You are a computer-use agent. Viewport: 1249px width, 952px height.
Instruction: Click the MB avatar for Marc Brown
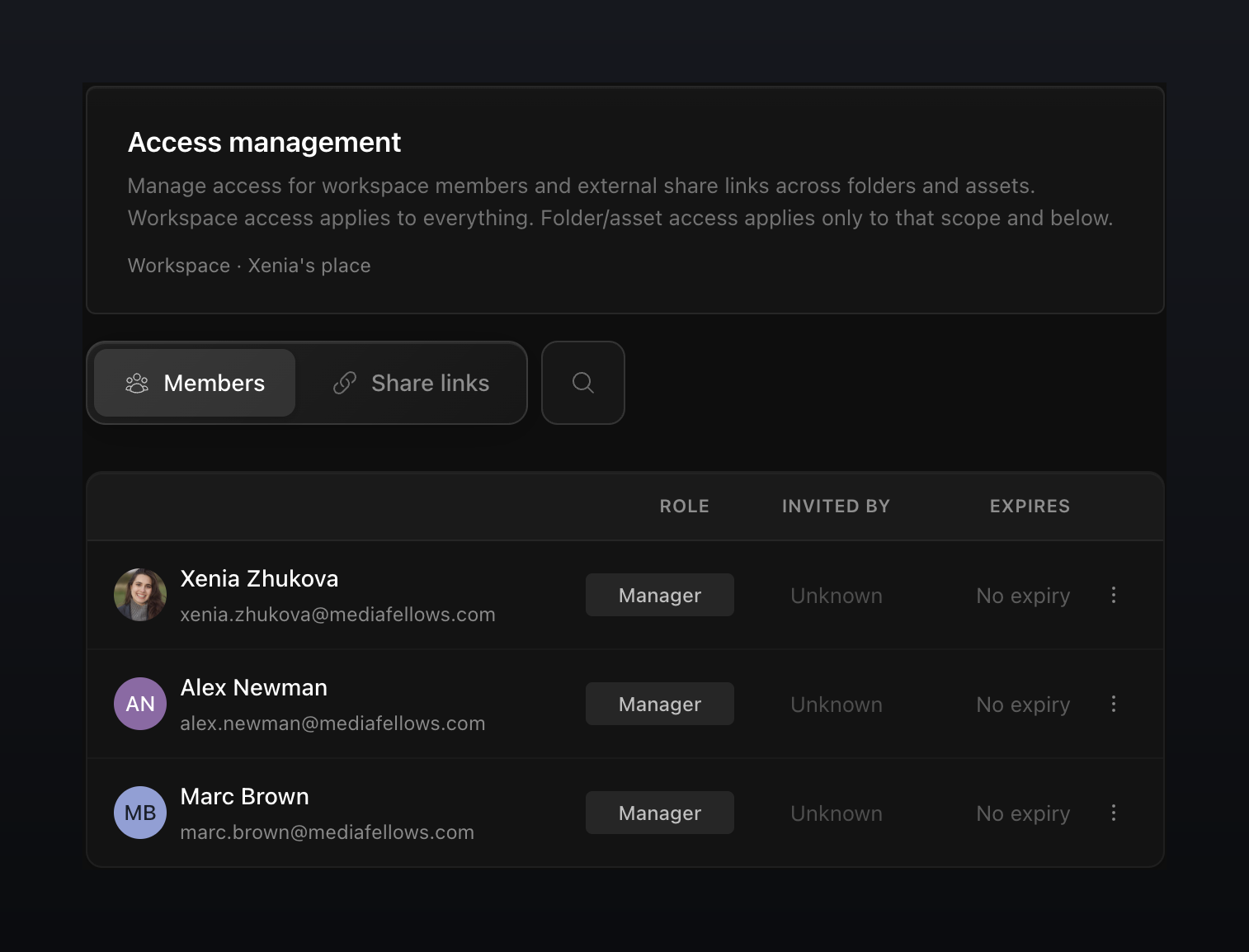(x=140, y=813)
